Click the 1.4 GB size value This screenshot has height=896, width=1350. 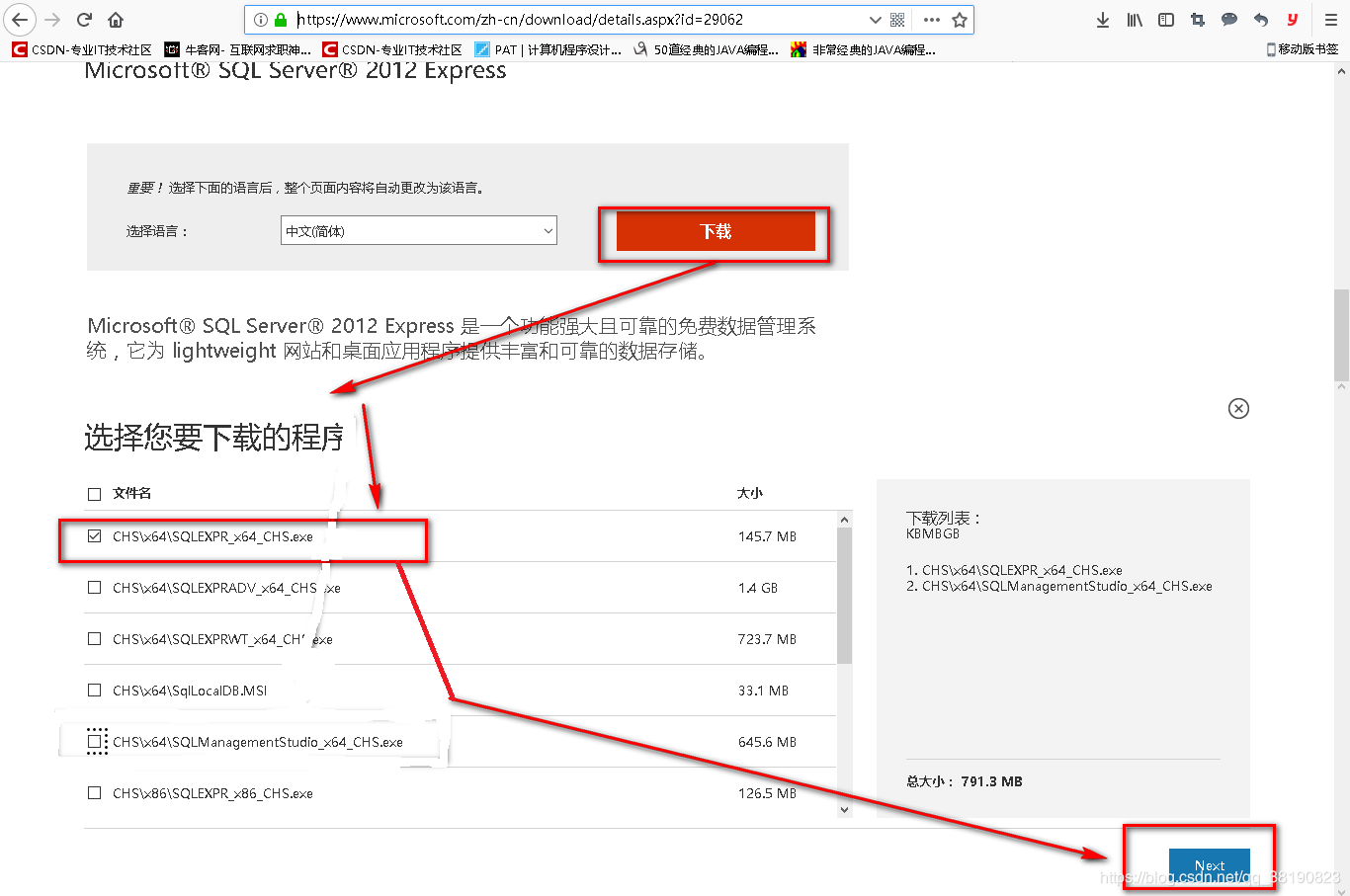pos(758,588)
